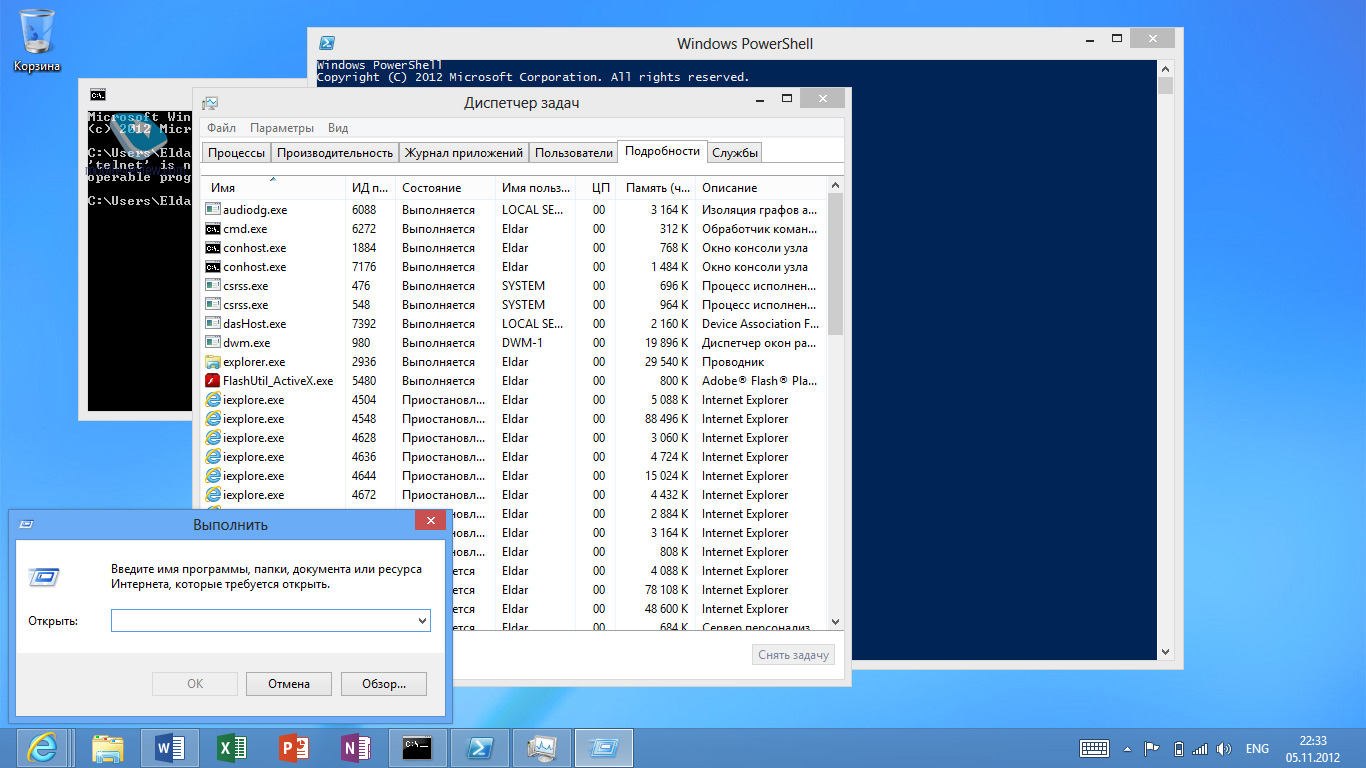
Task: Select the audiodg.exe row
Action: [x=515, y=210]
